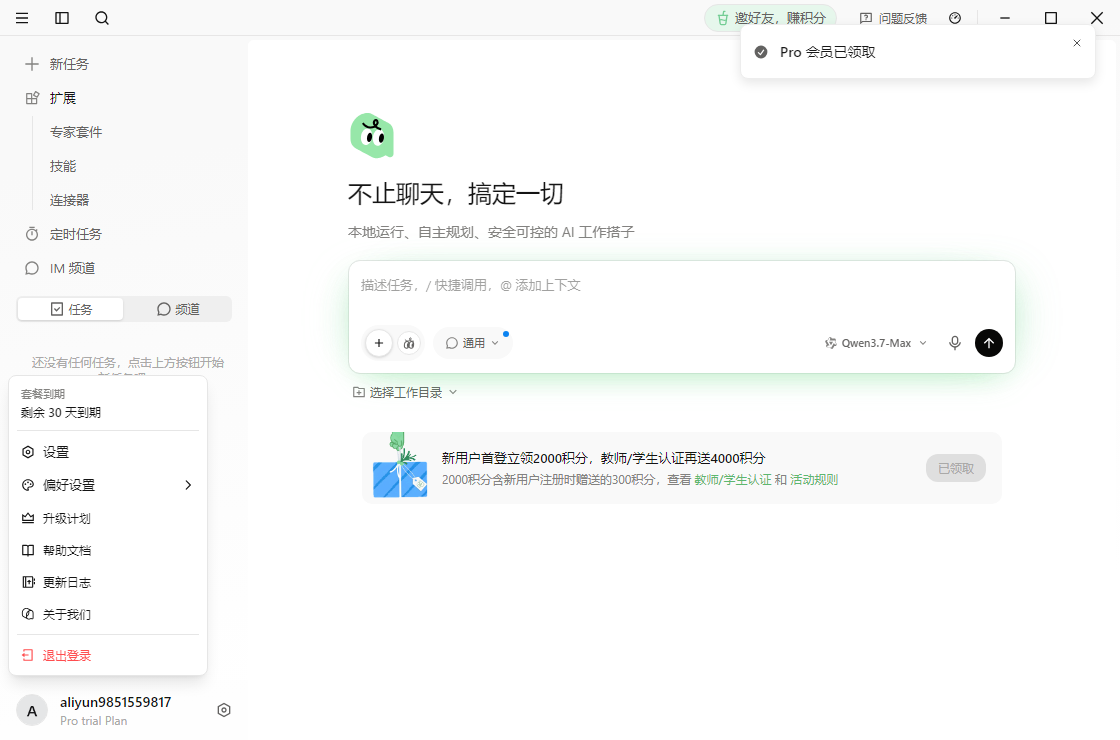Open the Qwen3.7-Max model dropdown

click(x=876, y=343)
